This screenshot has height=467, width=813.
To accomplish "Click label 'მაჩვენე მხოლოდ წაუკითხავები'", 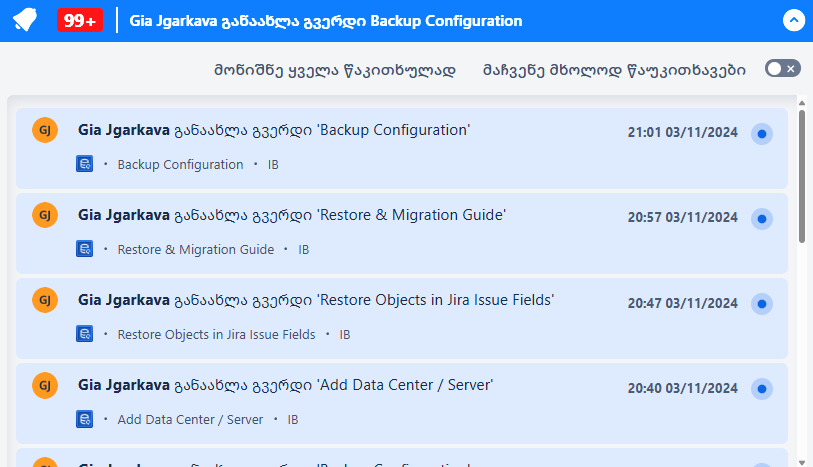I will click(614, 70).
